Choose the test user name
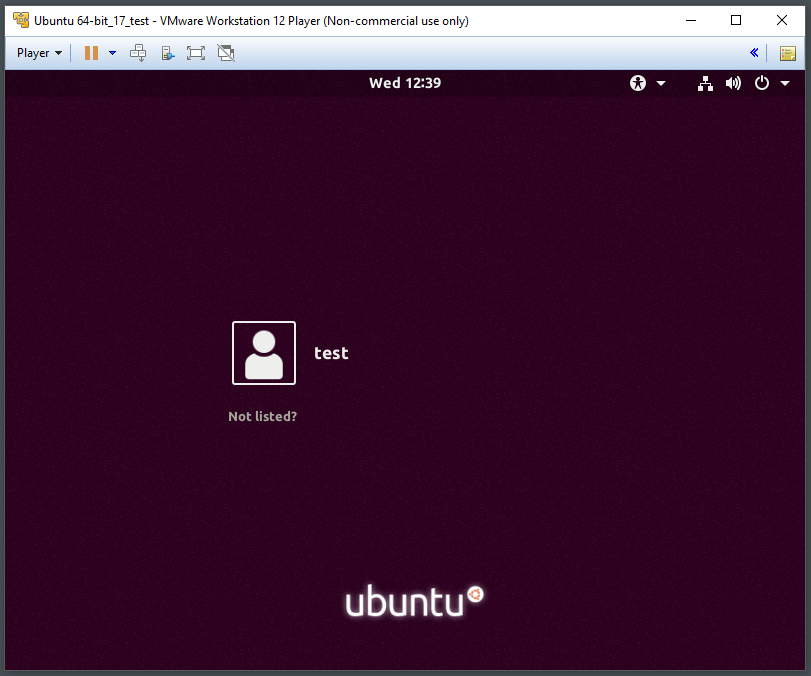The height and width of the screenshot is (676, 811). 331,353
